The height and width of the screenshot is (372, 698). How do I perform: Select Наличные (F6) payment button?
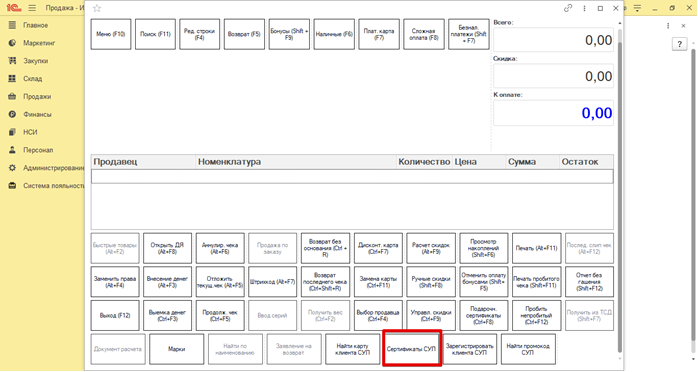[334, 34]
